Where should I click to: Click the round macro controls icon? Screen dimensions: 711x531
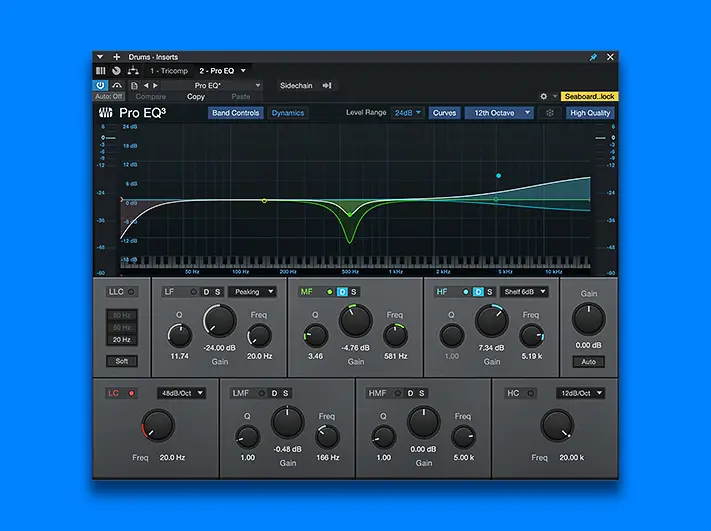click(x=117, y=71)
